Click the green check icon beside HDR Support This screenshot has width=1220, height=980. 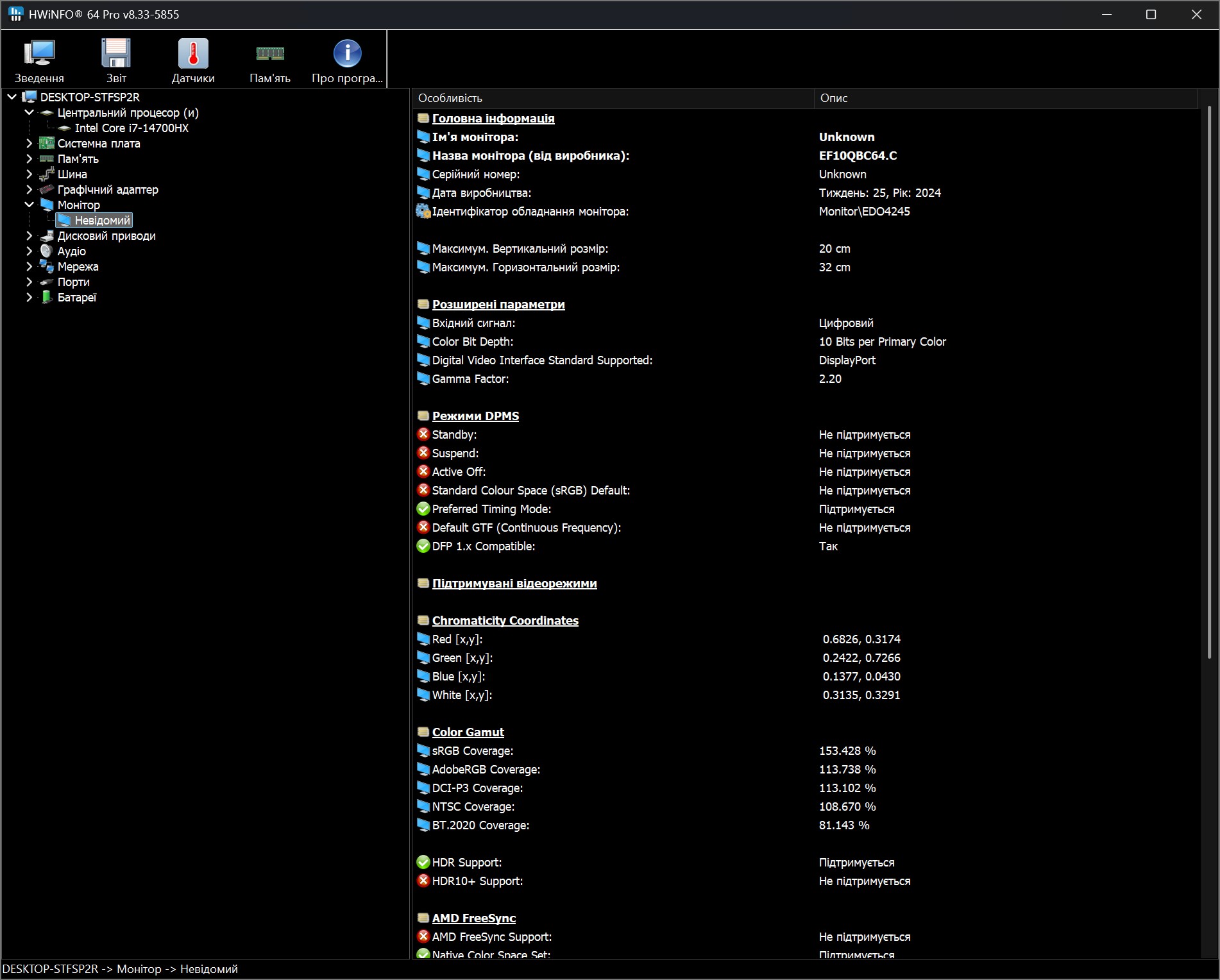[423, 862]
